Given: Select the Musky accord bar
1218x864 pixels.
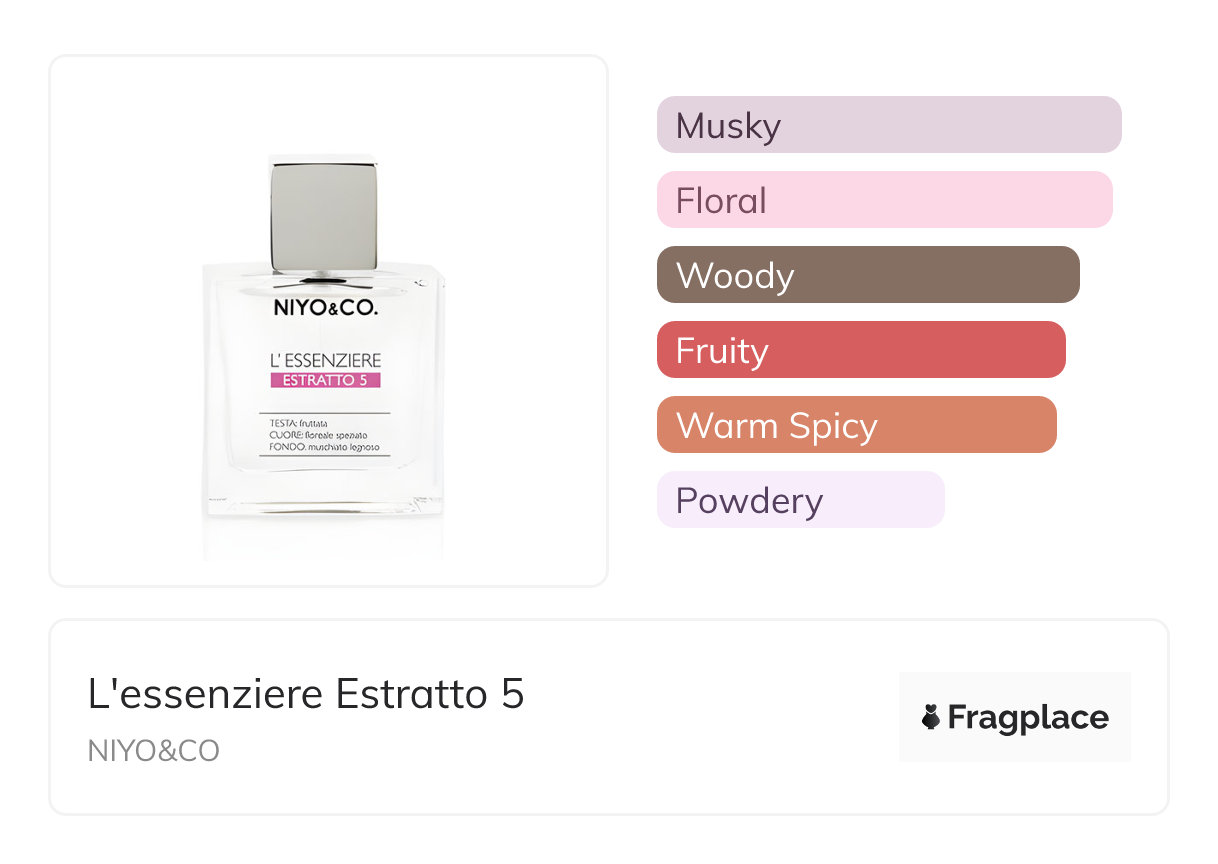Looking at the screenshot, I should click(x=888, y=125).
